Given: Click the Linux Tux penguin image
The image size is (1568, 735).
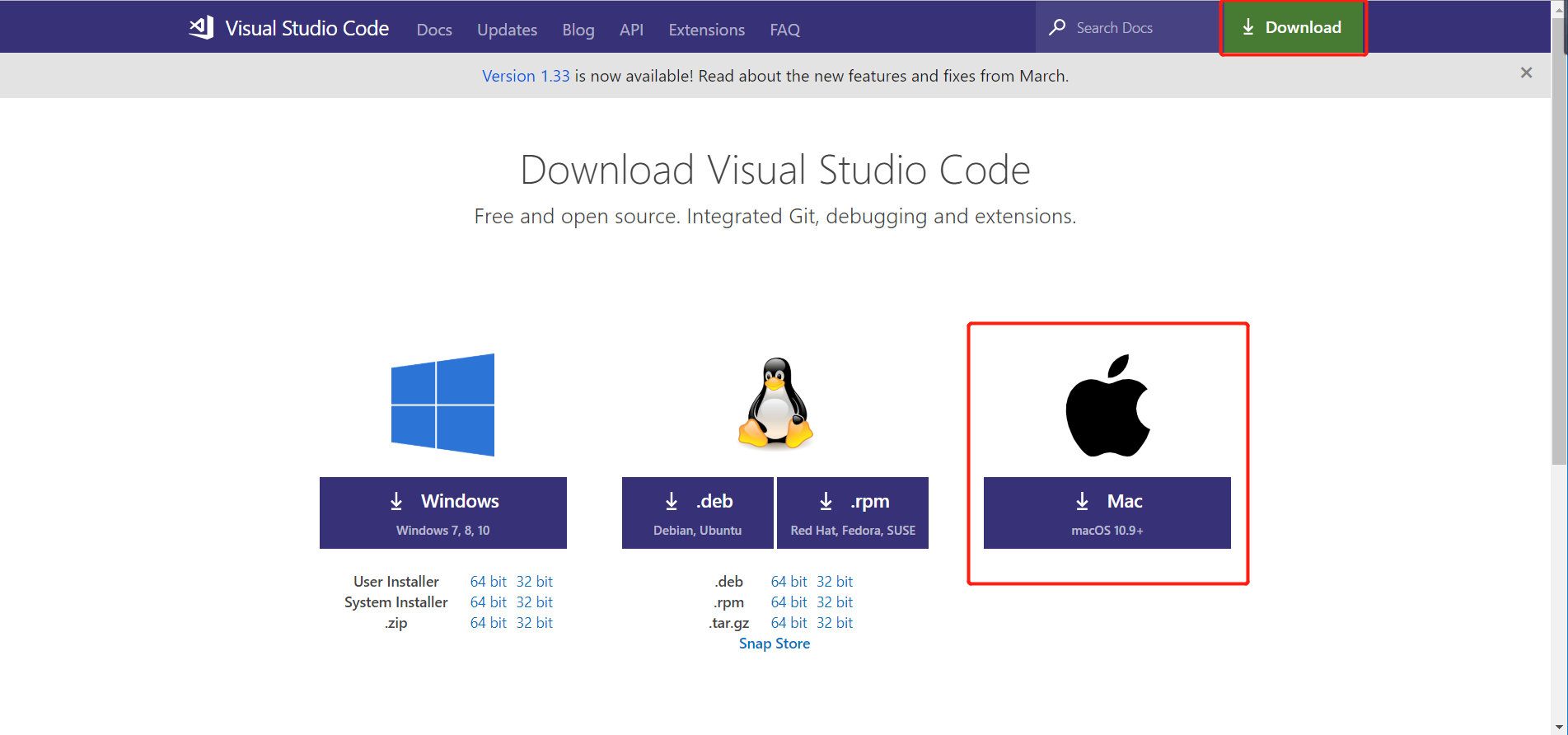Looking at the screenshot, I should tap(775, 404).
